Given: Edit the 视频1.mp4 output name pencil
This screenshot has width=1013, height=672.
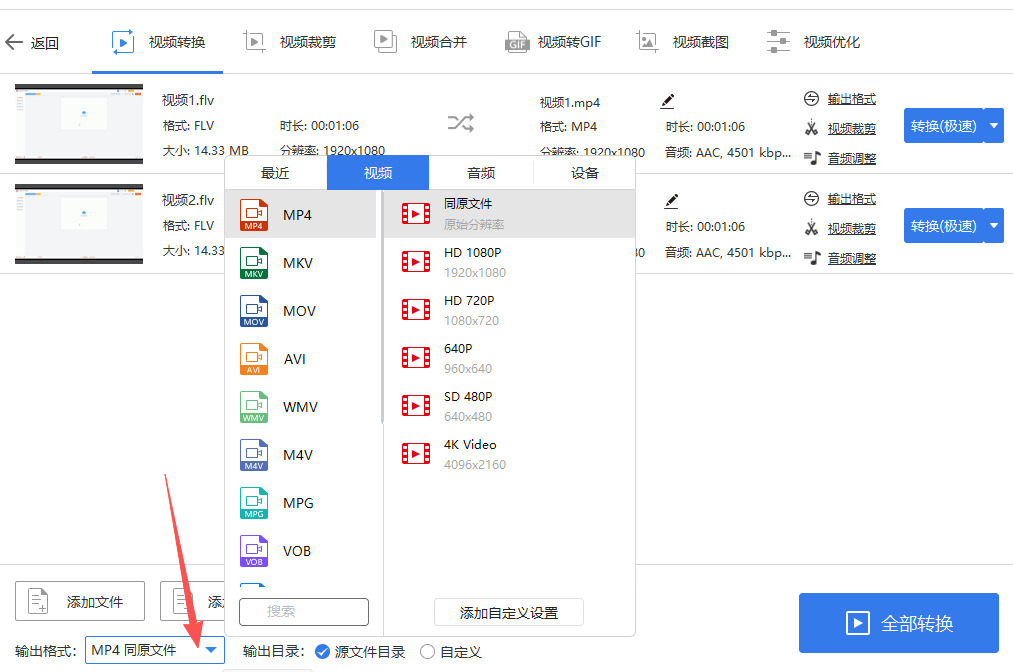Looking at the screenshot, I should click(x=667, y=101).
